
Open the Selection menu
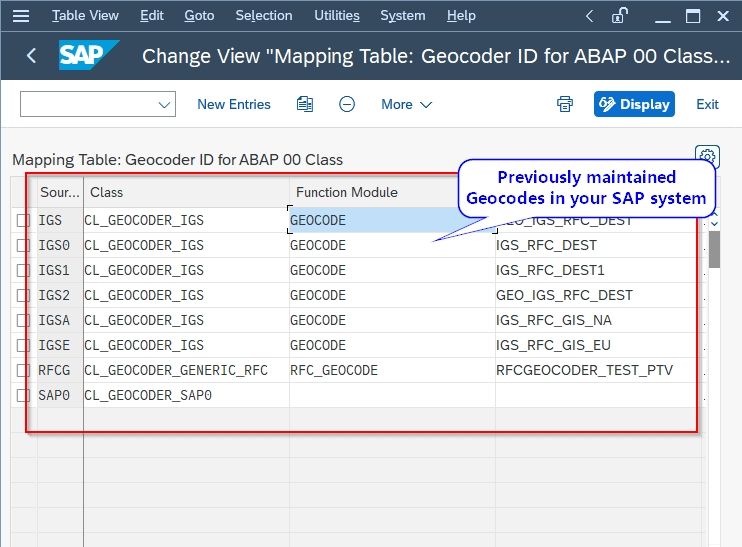click(264, 16)
